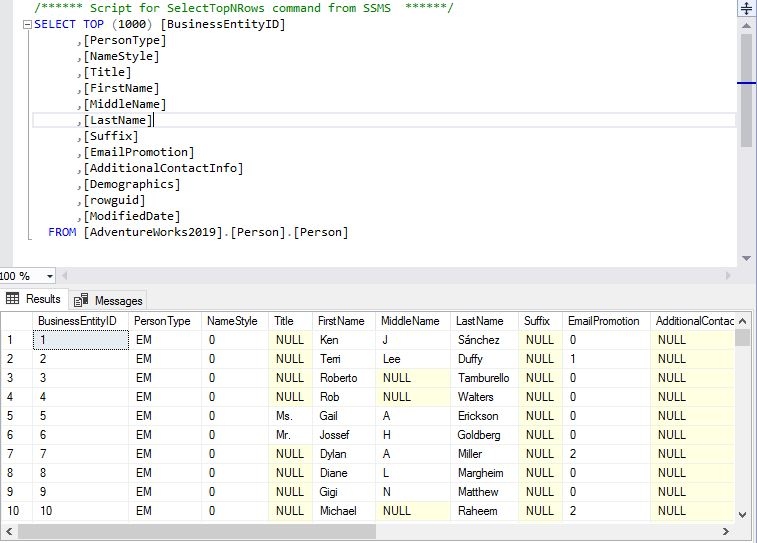Click the cell with first name Ken
This screenshot has height=543, width=757.
(344, 340)
